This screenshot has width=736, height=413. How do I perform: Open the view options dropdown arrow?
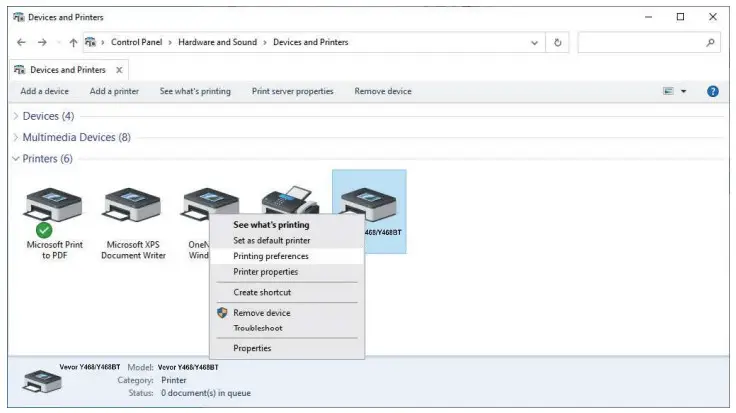(683, 91)
